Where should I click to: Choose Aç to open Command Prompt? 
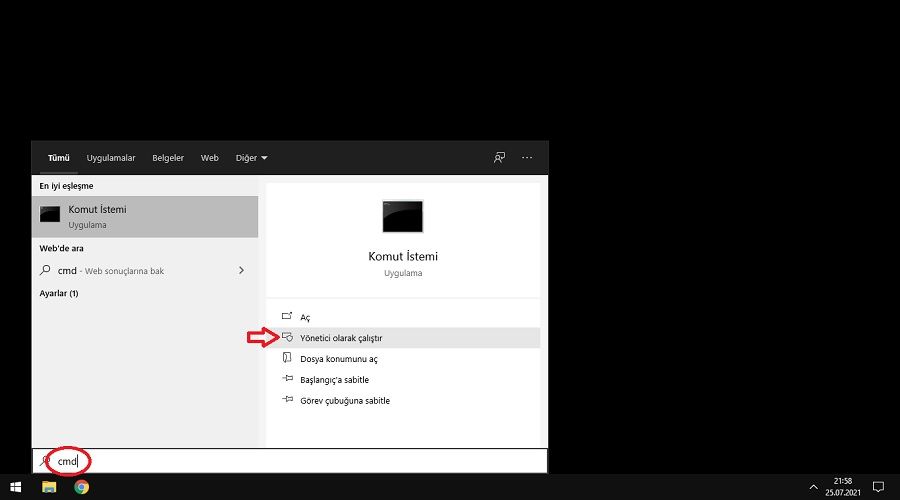403,317
